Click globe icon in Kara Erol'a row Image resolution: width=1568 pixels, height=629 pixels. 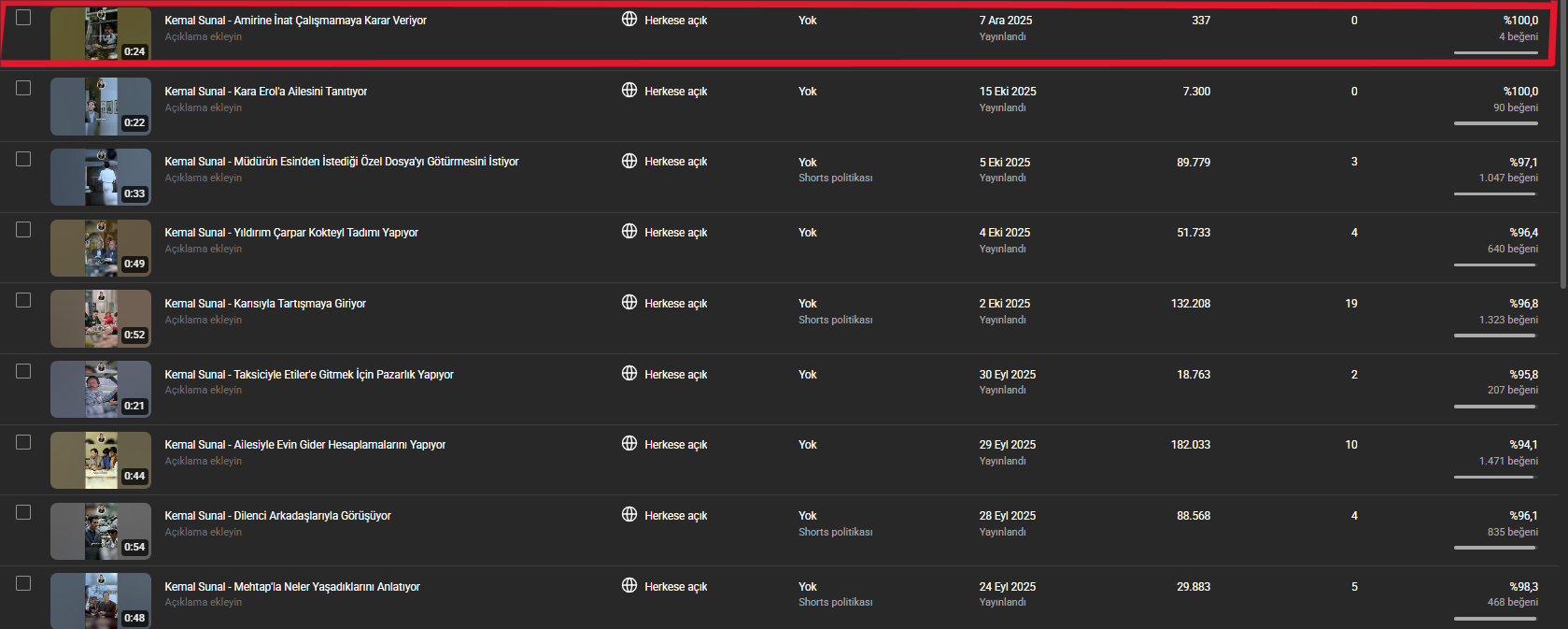[x=629, y=90]
